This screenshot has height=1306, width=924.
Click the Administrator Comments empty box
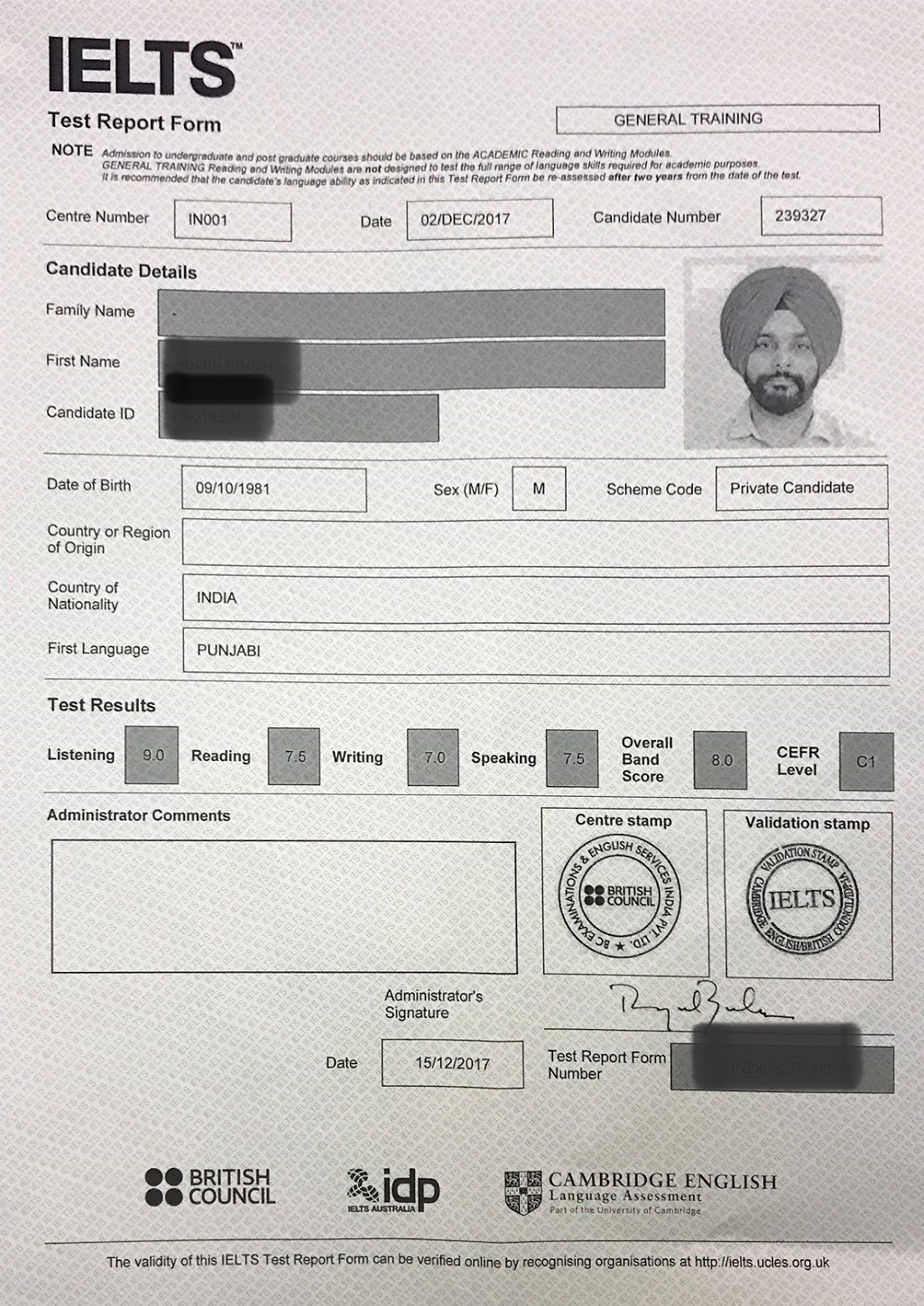[284, 907]
